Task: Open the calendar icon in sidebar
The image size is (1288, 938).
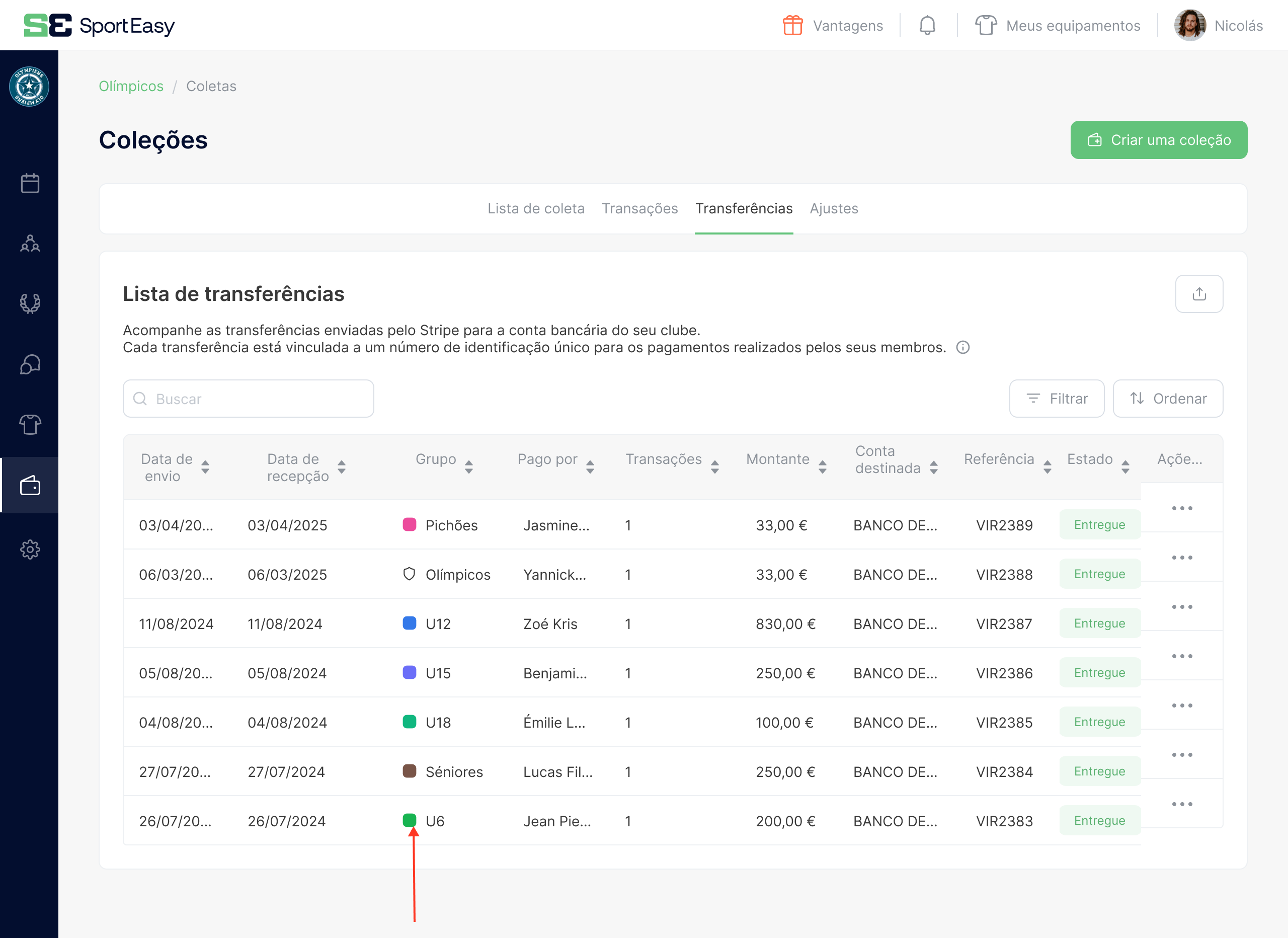Action: [30, 183]
